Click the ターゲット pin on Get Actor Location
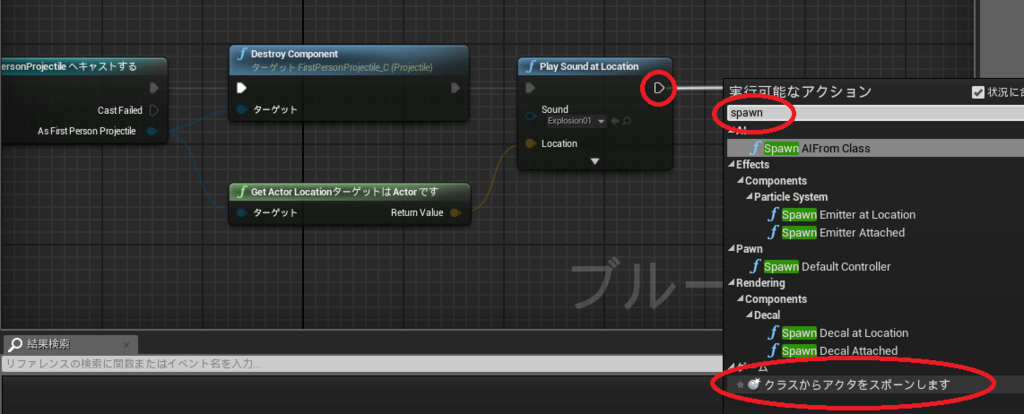 tap(242, 213)
